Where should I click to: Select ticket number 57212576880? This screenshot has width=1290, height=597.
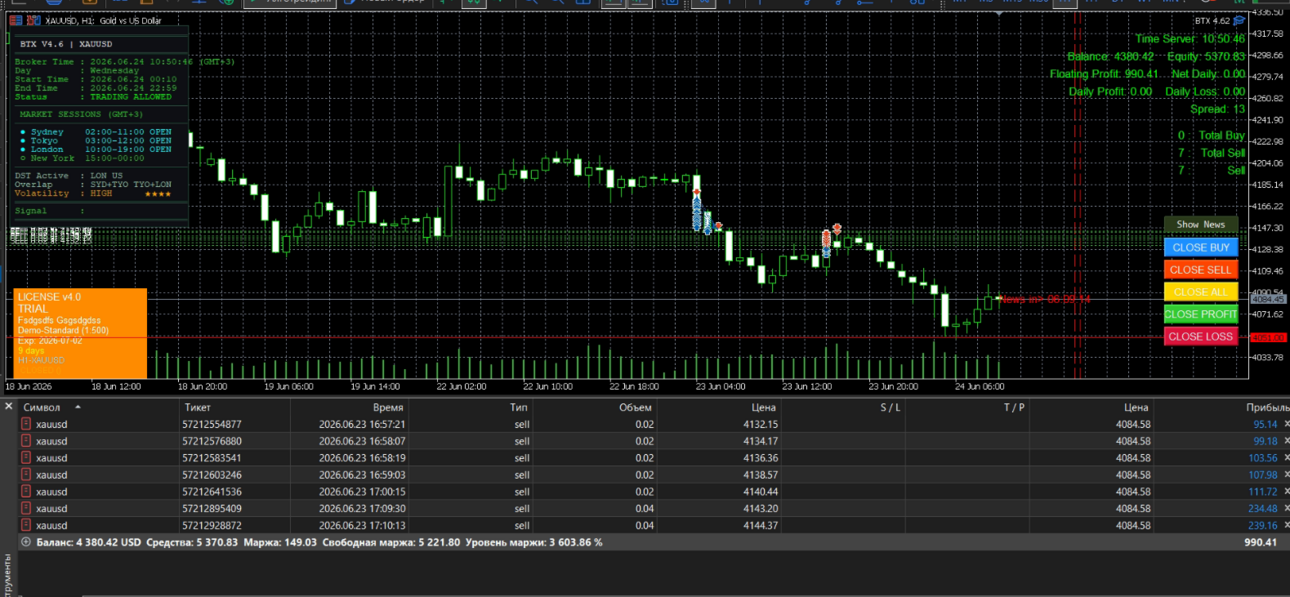pos(212,441)
